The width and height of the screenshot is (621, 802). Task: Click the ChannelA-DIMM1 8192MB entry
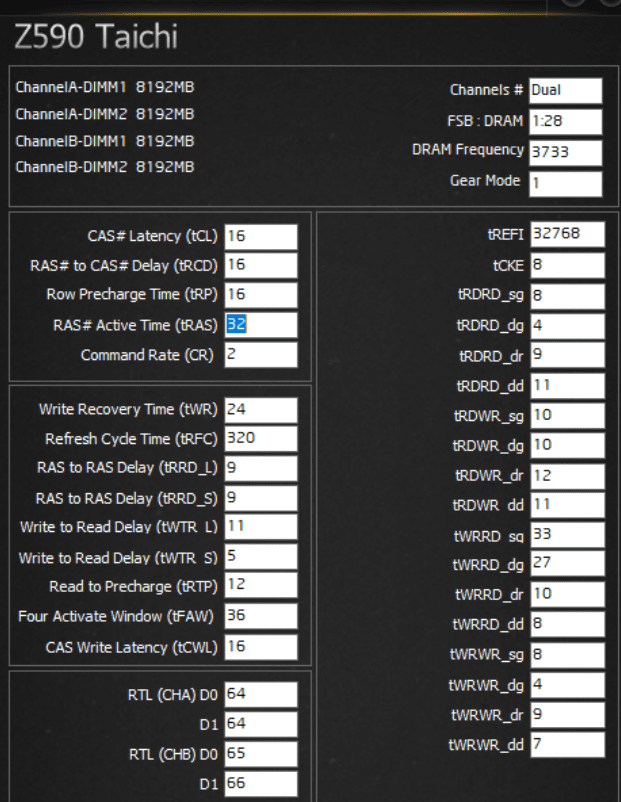(105, 87)
